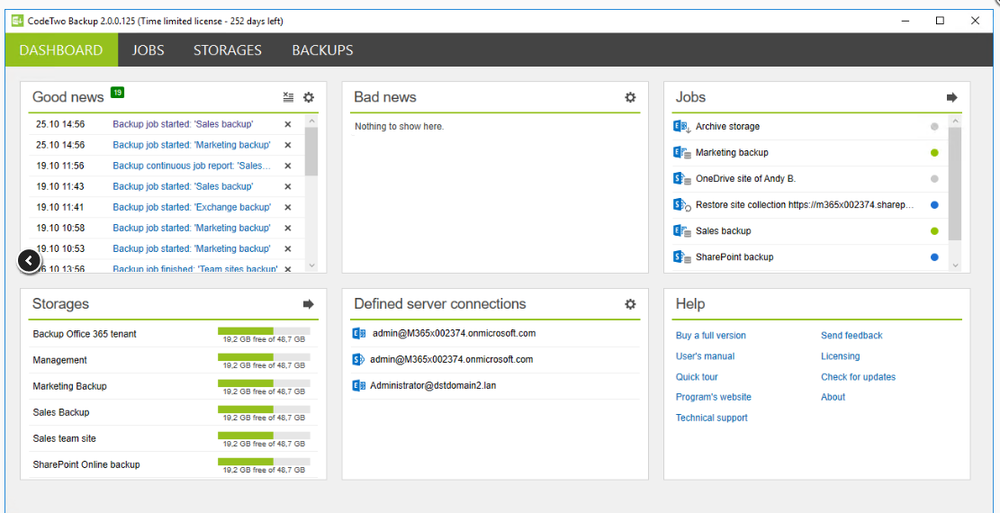The image size is (1000, 513).
Task: Open 'Backup job started: Exchange backup' entry
Action: click(x=192, y=207)
